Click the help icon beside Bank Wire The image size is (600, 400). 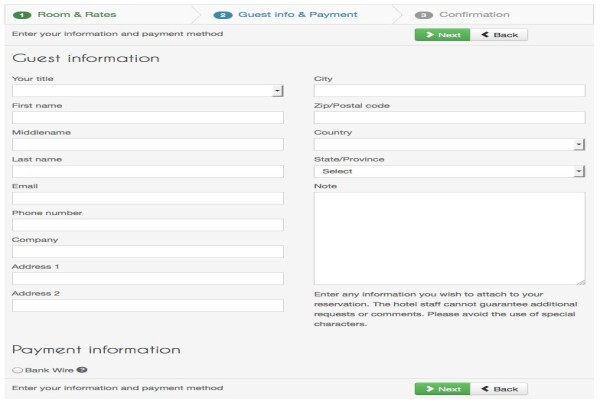(82, 370)
